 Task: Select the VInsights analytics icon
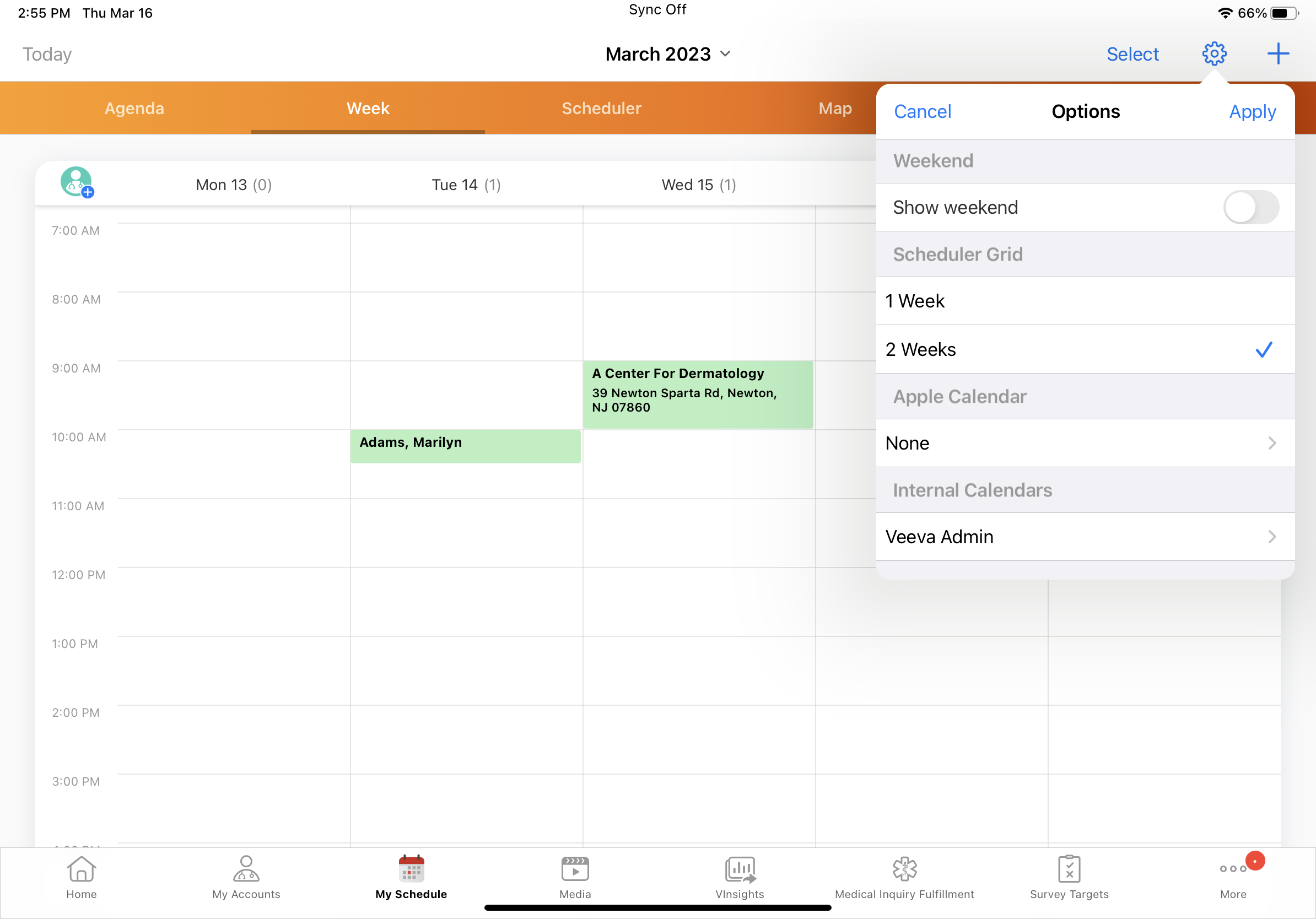740,871
